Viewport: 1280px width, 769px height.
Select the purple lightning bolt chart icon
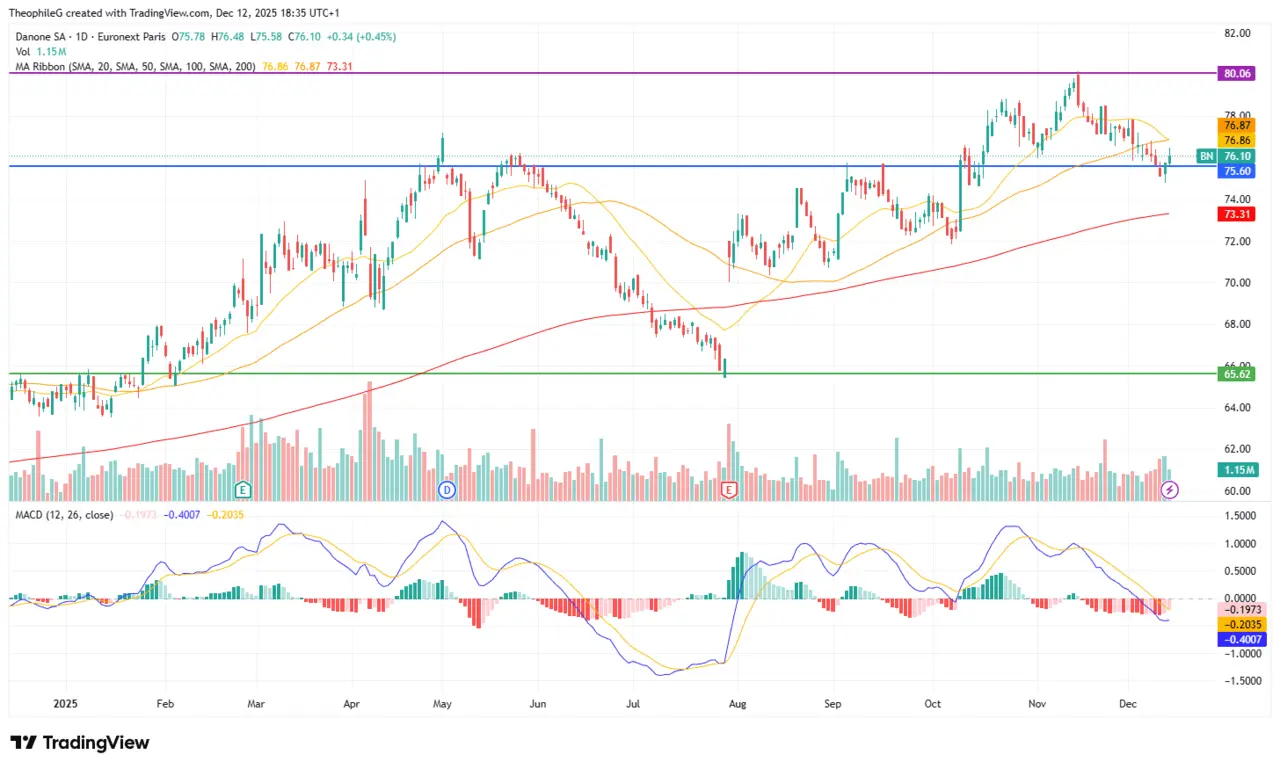click(x=1169, y=490)
